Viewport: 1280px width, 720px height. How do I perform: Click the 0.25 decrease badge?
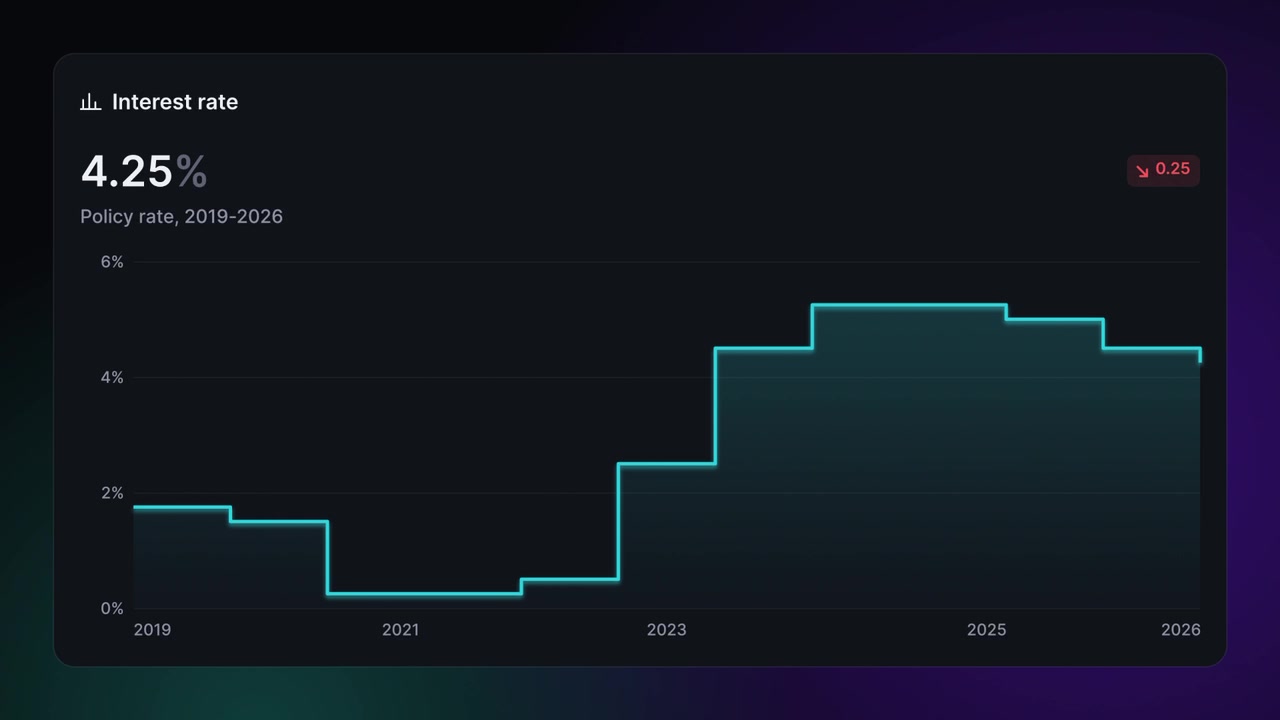[1163, 170]
